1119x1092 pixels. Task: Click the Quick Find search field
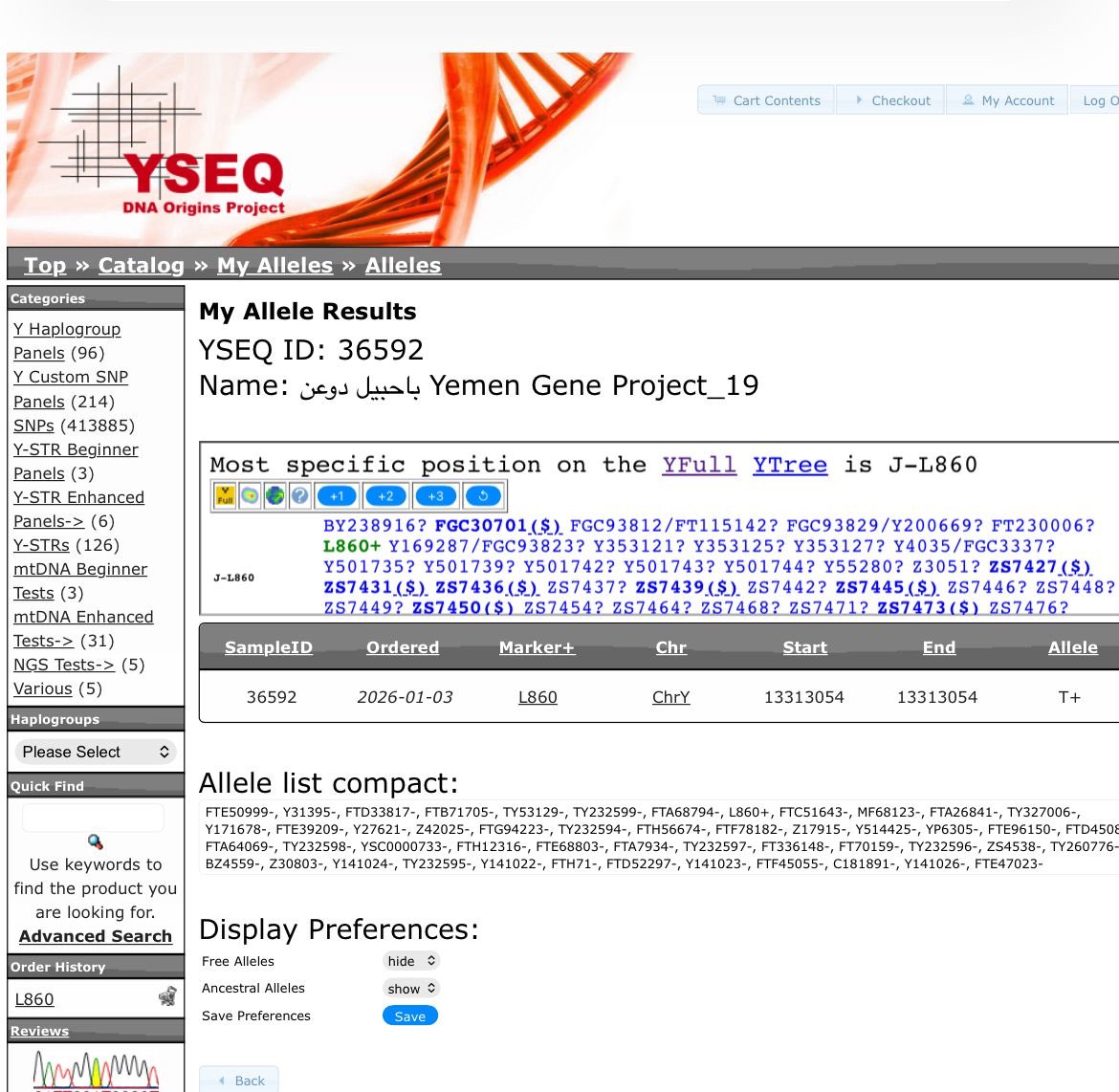94,818
